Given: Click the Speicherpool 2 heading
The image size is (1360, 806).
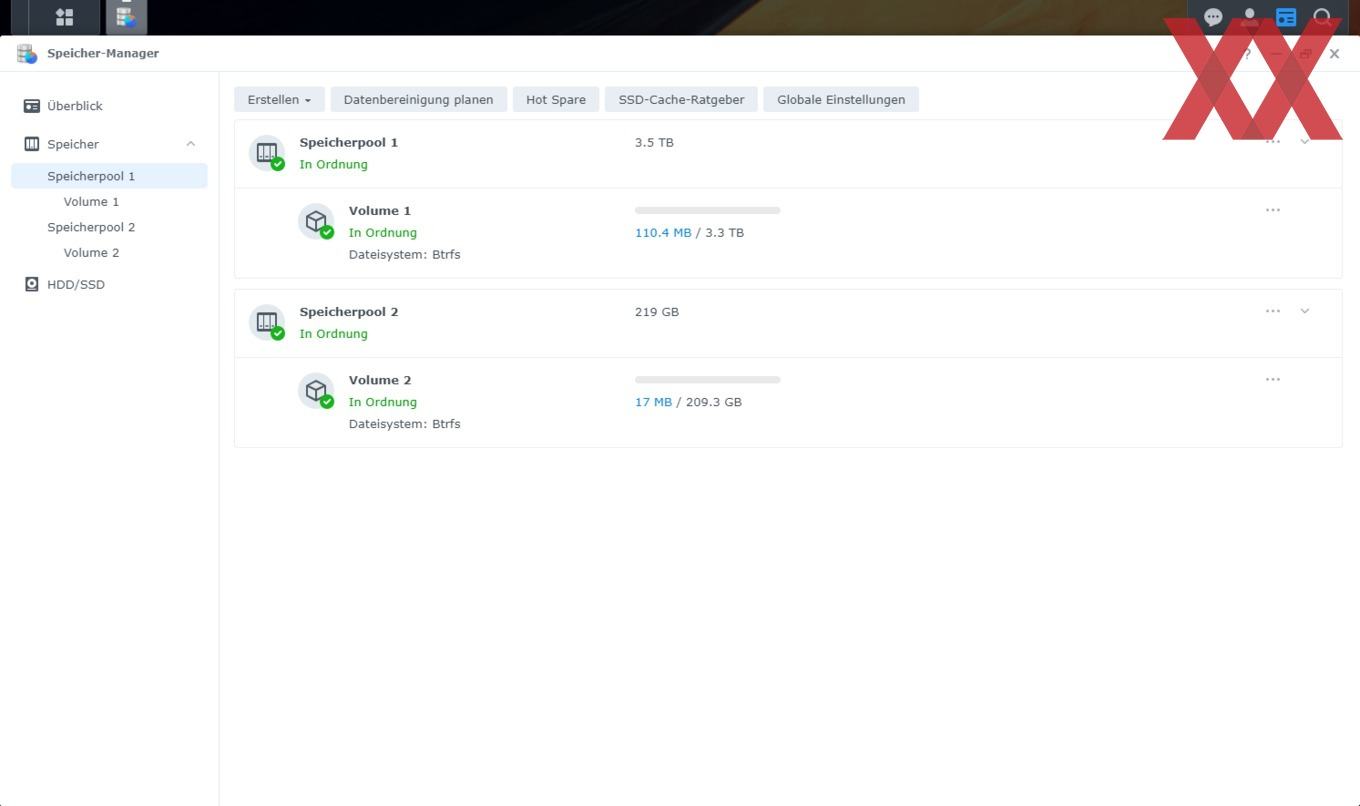Looking at the screenshot, I should tap(349, 311).
